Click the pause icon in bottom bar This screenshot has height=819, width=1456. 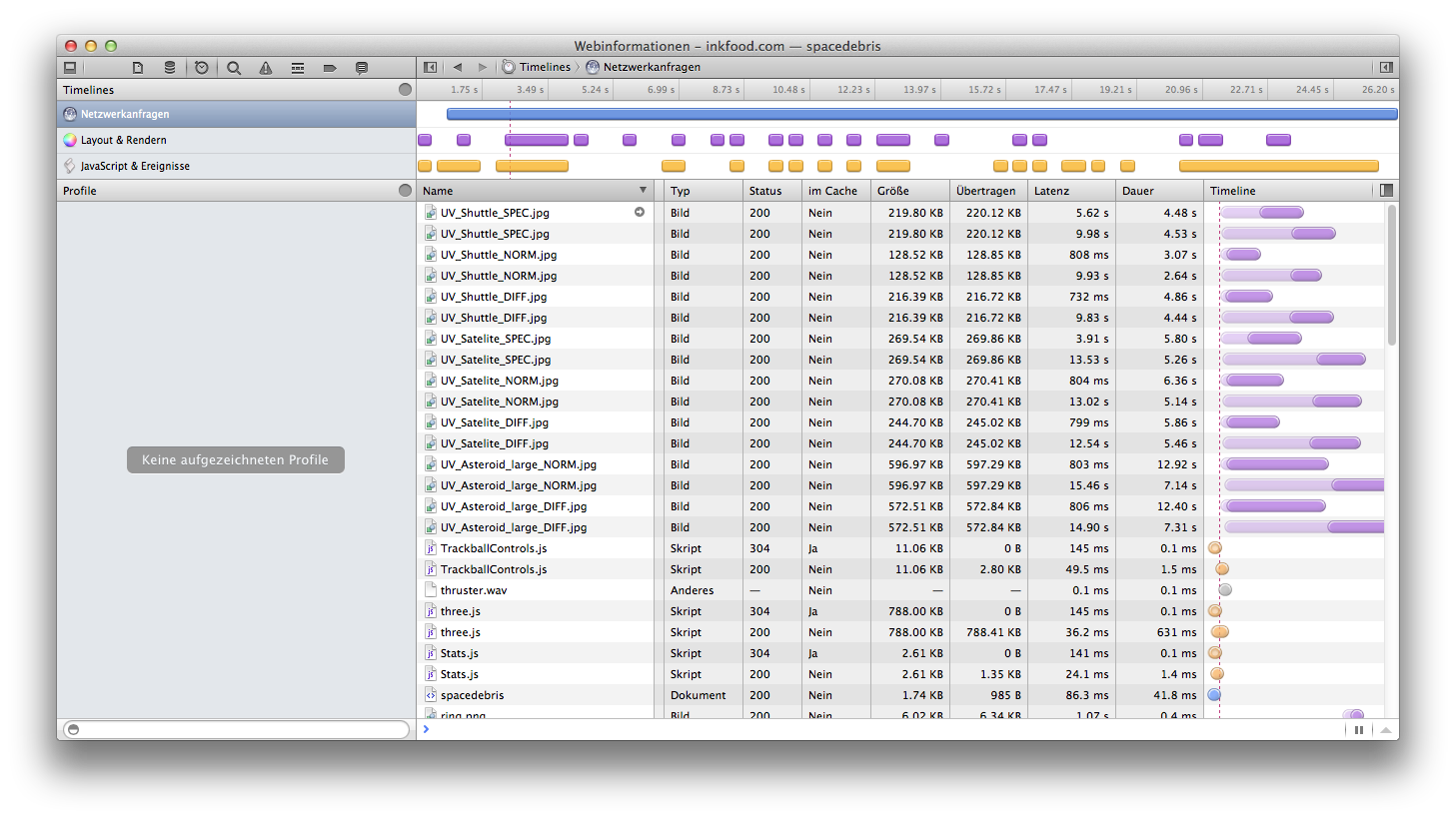[x=1359, y=730]
